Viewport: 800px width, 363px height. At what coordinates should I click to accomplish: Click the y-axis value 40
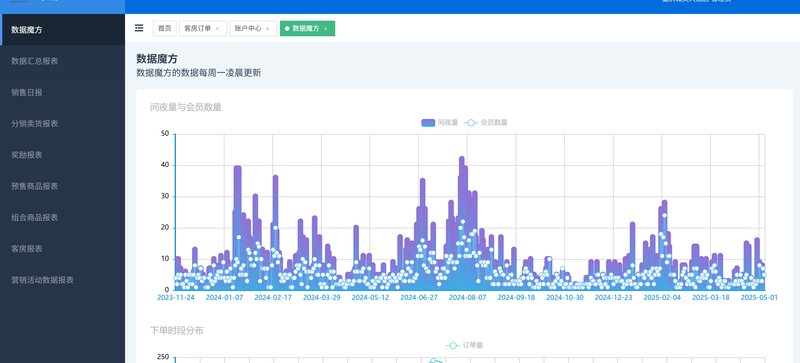[165, 165]
